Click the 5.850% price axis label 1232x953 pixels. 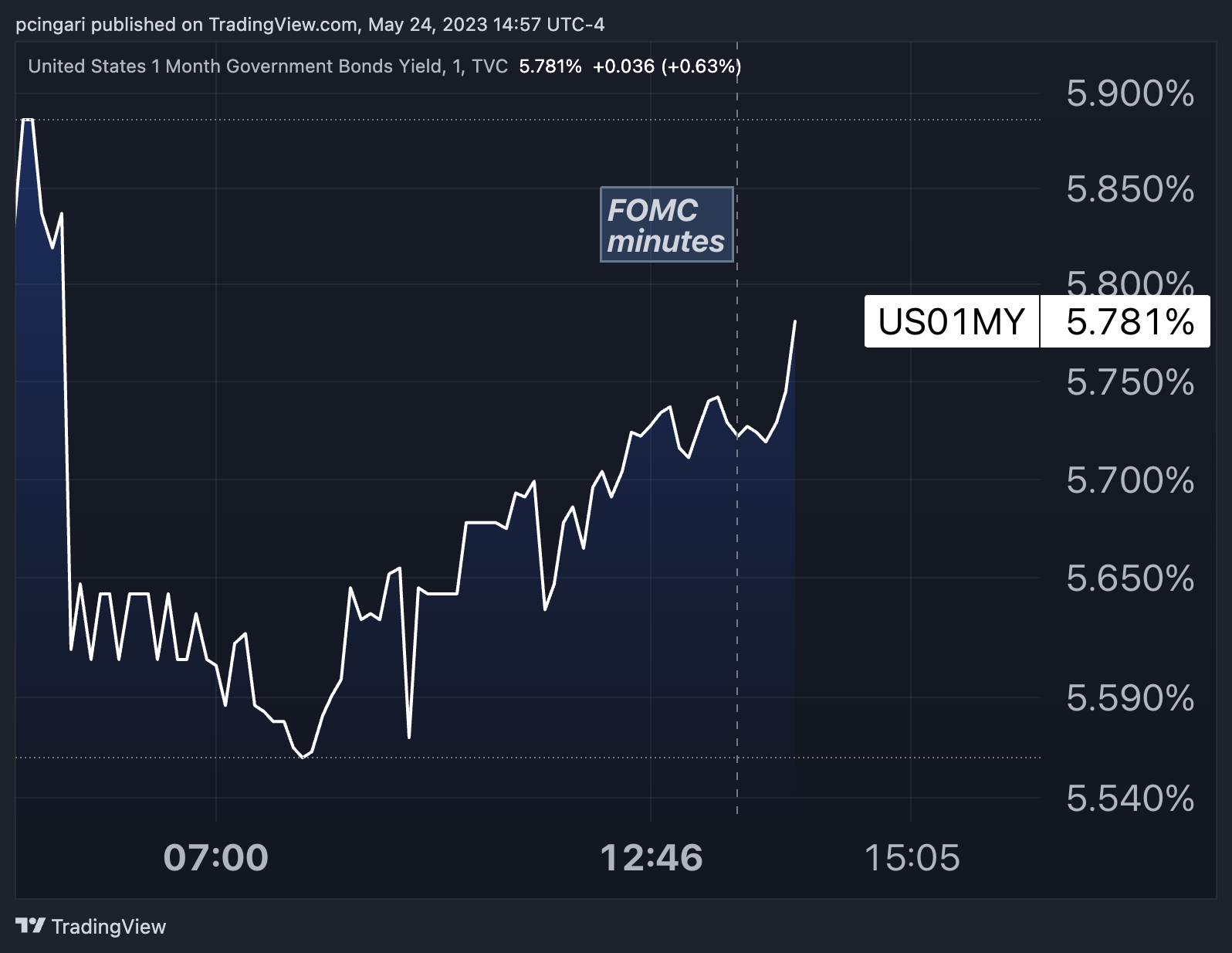click(1130, 189)
